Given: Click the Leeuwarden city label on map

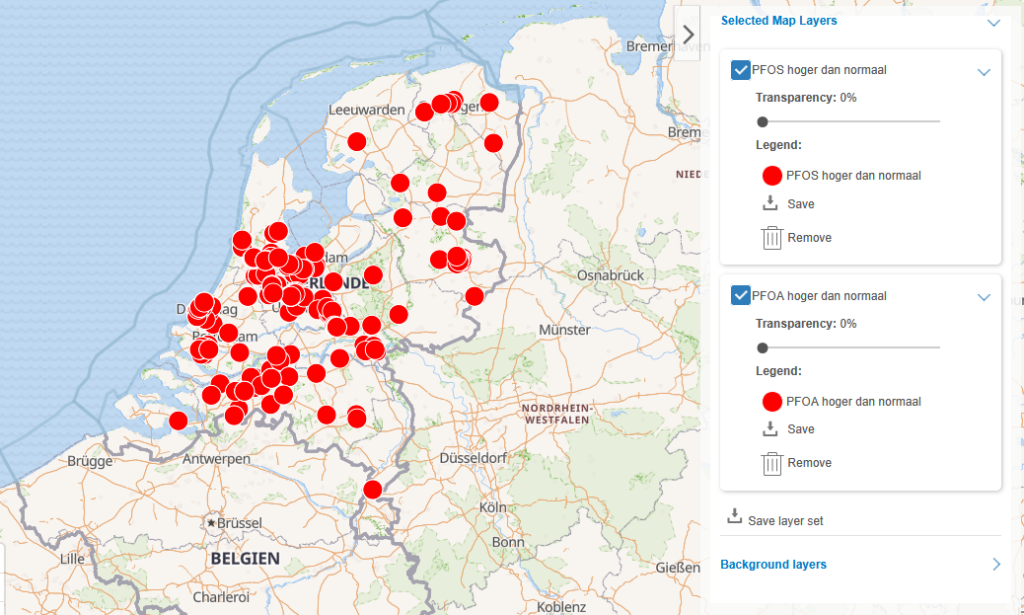Looking at the screenshot, I should [366, 110].
